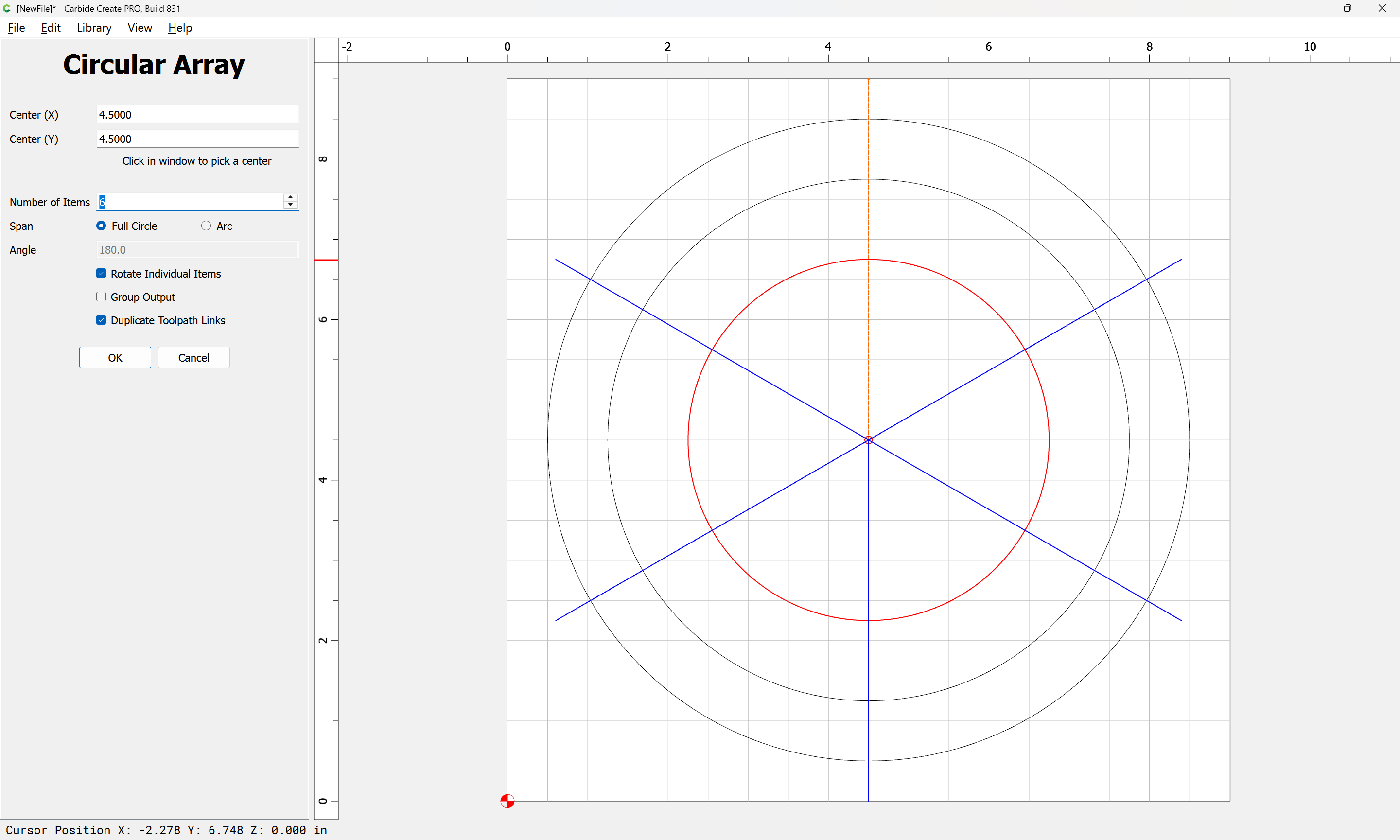Open the Library menu
The image size is (1400, 840).
click(x=94, y=28)
